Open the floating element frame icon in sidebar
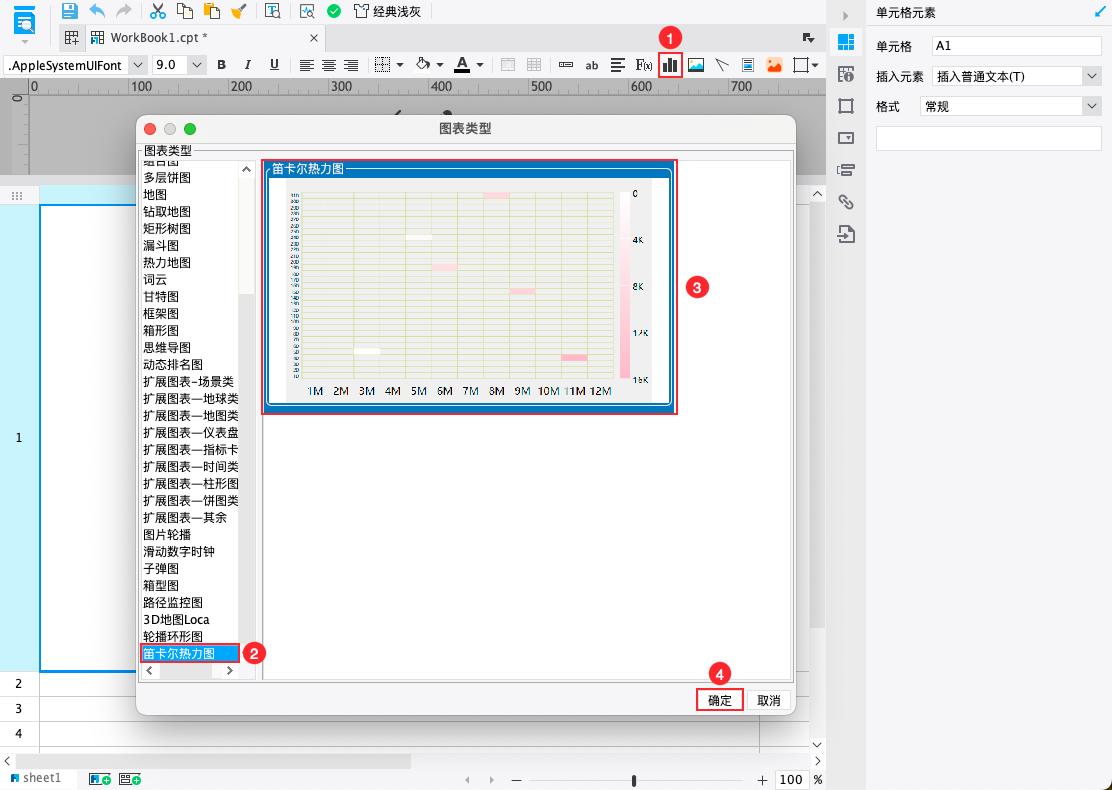This screenshot has width=1112, height=790. 845,106
